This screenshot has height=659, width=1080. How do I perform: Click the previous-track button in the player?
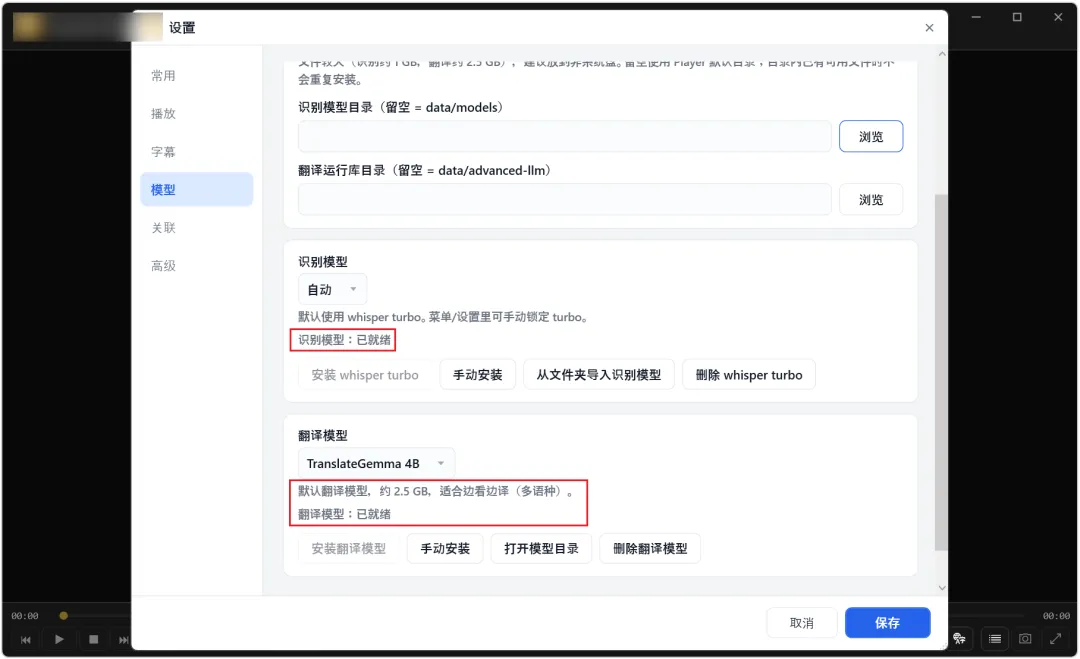pyautogui.click(x=25, y=640)
